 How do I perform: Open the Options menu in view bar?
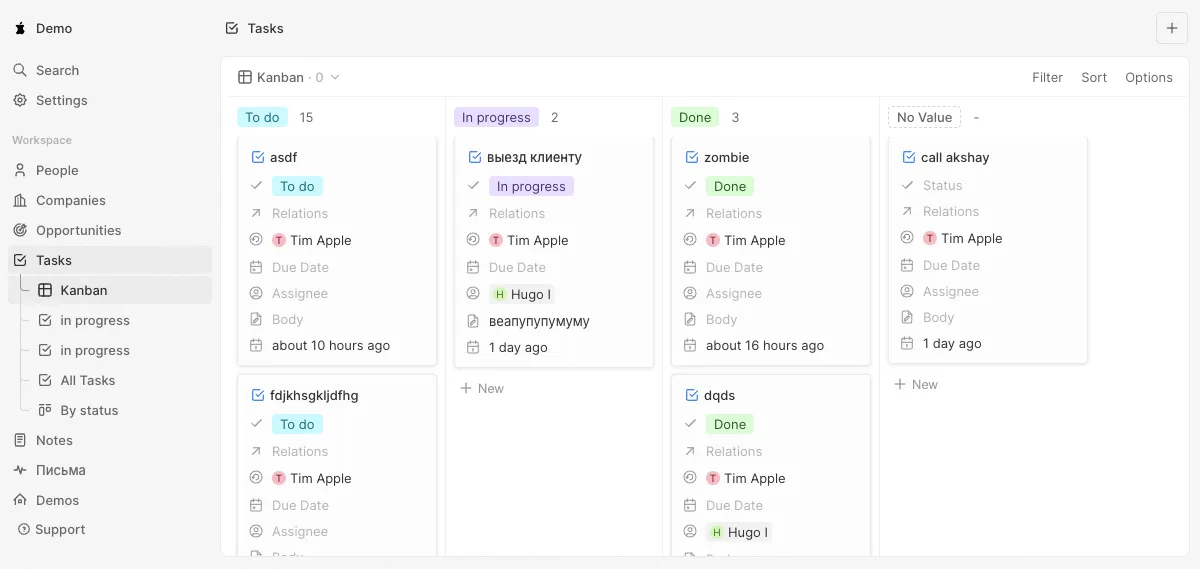1148,77
